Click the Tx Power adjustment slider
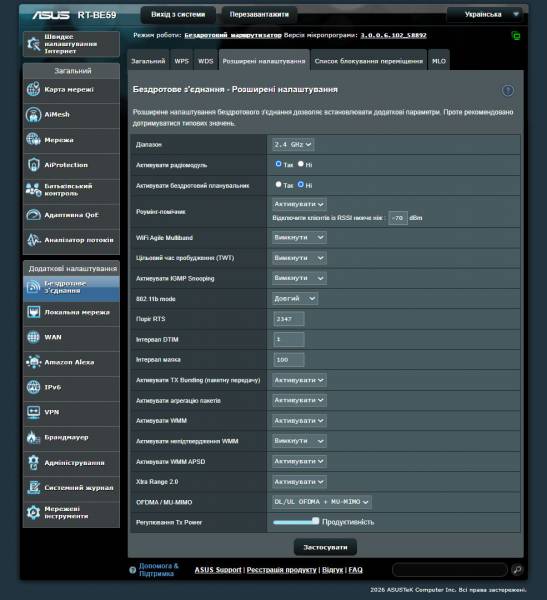The image size is (547, 600). pos(296,522)
